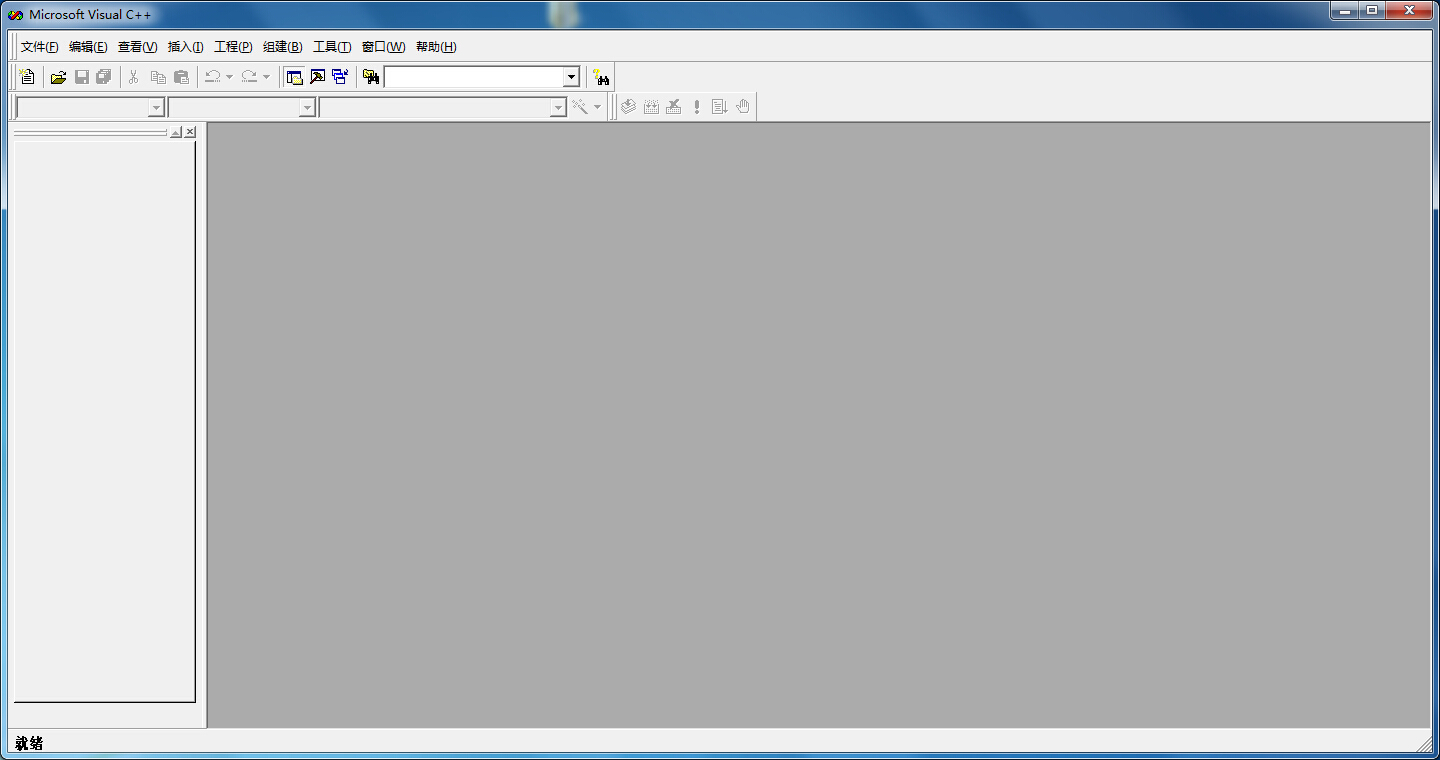1440x760 pixels.
Task: Click the Save floppy disk icon
Action: coord(81,77)
